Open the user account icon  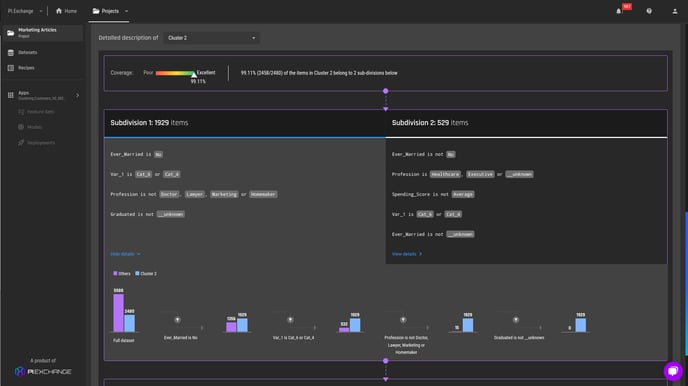click(x=675, y=11)
